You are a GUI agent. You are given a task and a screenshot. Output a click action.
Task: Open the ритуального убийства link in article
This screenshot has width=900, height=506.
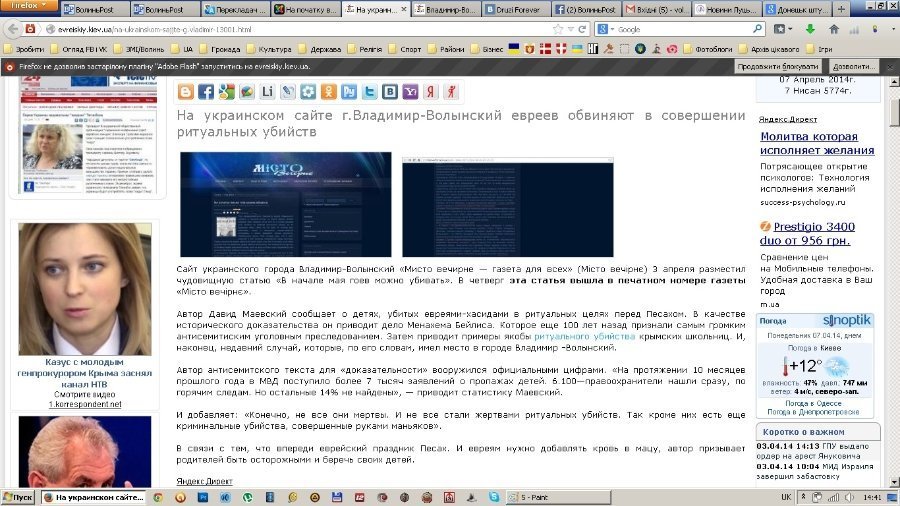coord(586,337)
